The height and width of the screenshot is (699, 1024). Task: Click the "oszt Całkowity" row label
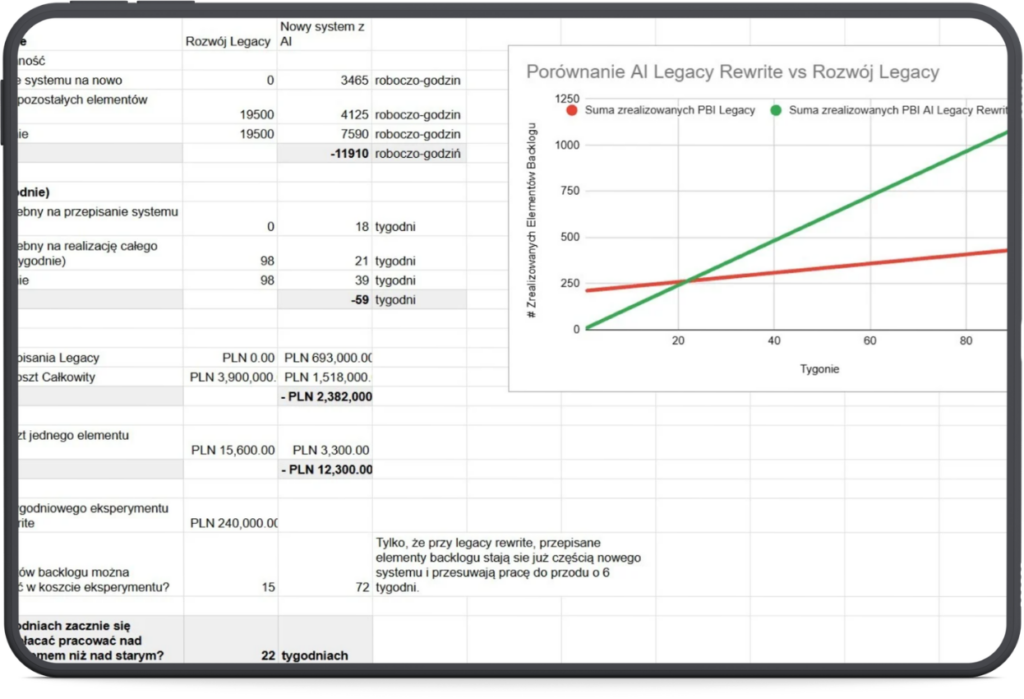click(x=56, y=378)
